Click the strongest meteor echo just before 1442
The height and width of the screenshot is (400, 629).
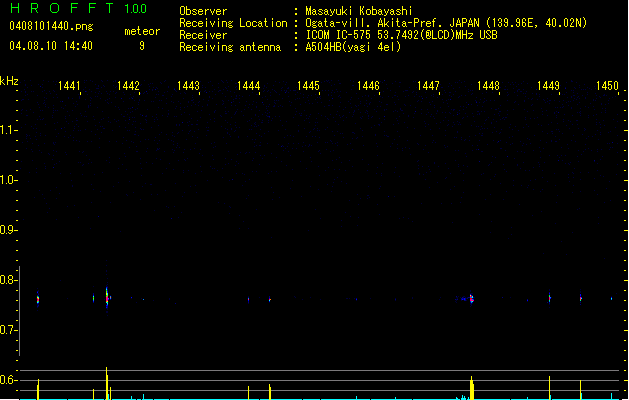107,298
